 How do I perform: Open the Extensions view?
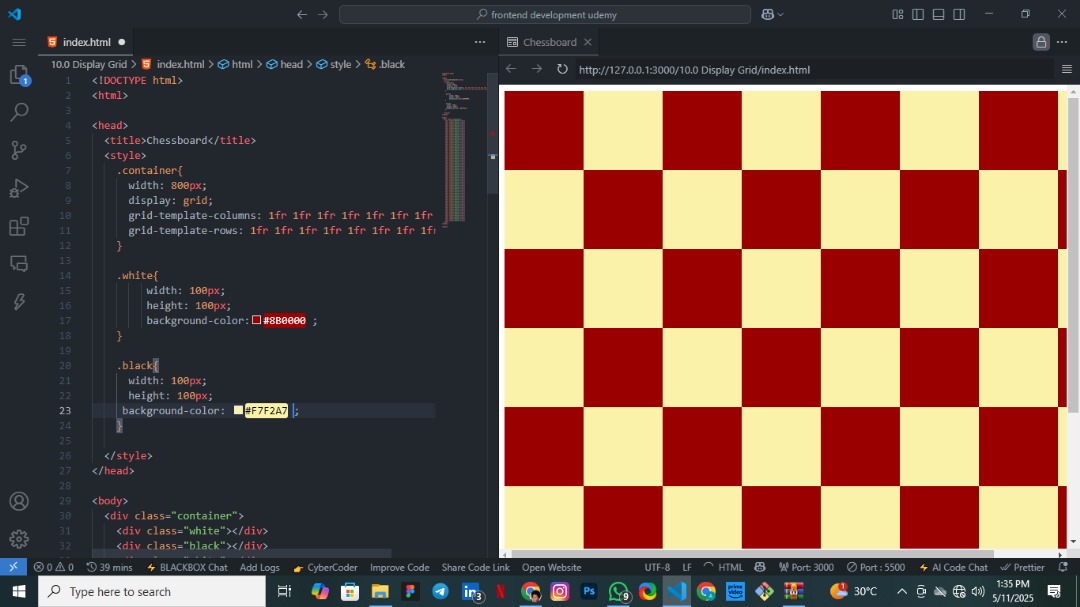click(x=19, y=226)
